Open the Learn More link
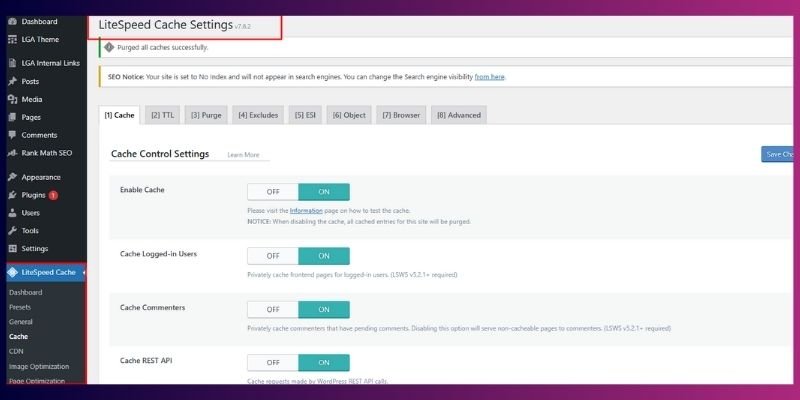This screenshot has height=400, width=800. click(x=243, y=155)
